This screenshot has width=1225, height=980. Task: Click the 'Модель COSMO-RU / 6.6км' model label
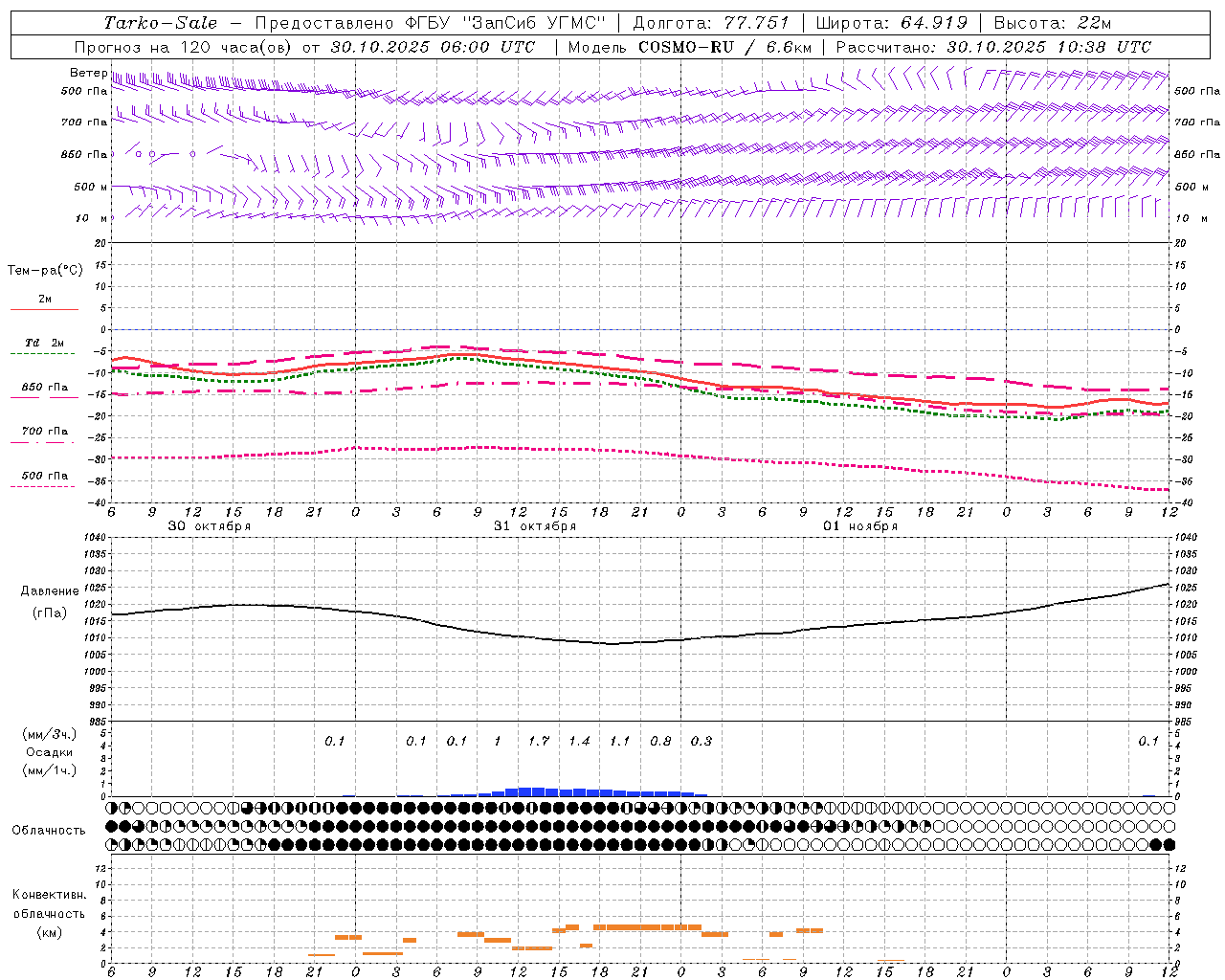(690, 47)
